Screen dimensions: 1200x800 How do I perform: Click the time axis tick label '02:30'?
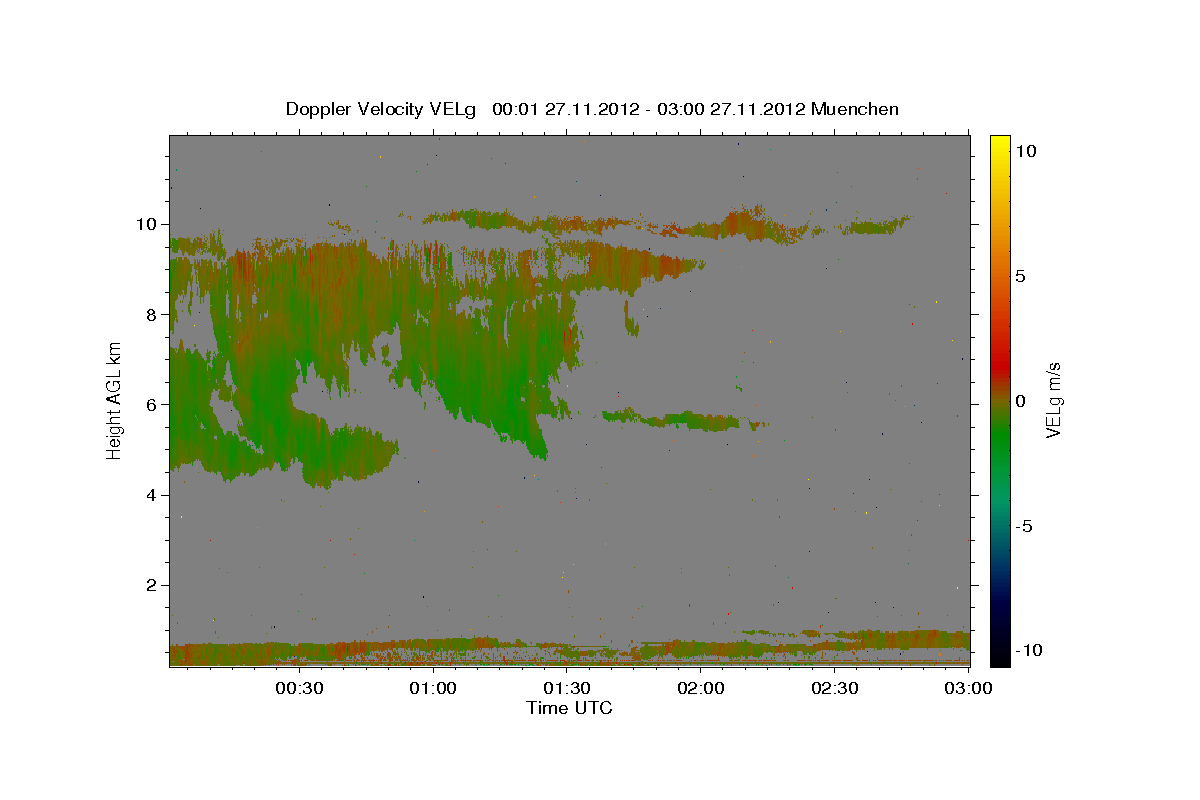835,688
